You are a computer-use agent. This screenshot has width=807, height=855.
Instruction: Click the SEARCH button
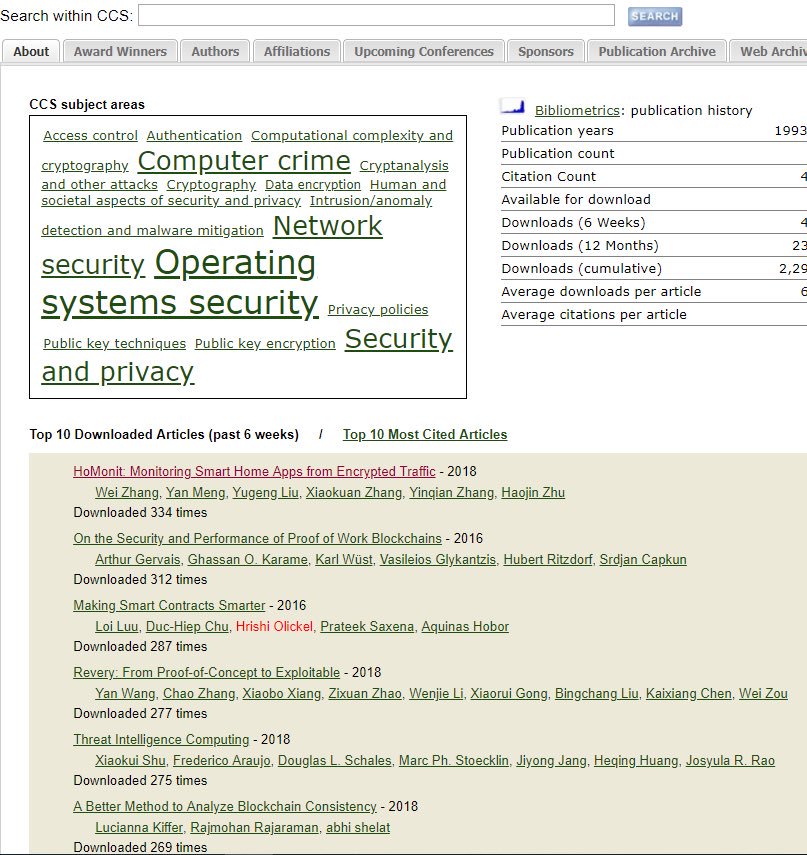tap(655, 16)
